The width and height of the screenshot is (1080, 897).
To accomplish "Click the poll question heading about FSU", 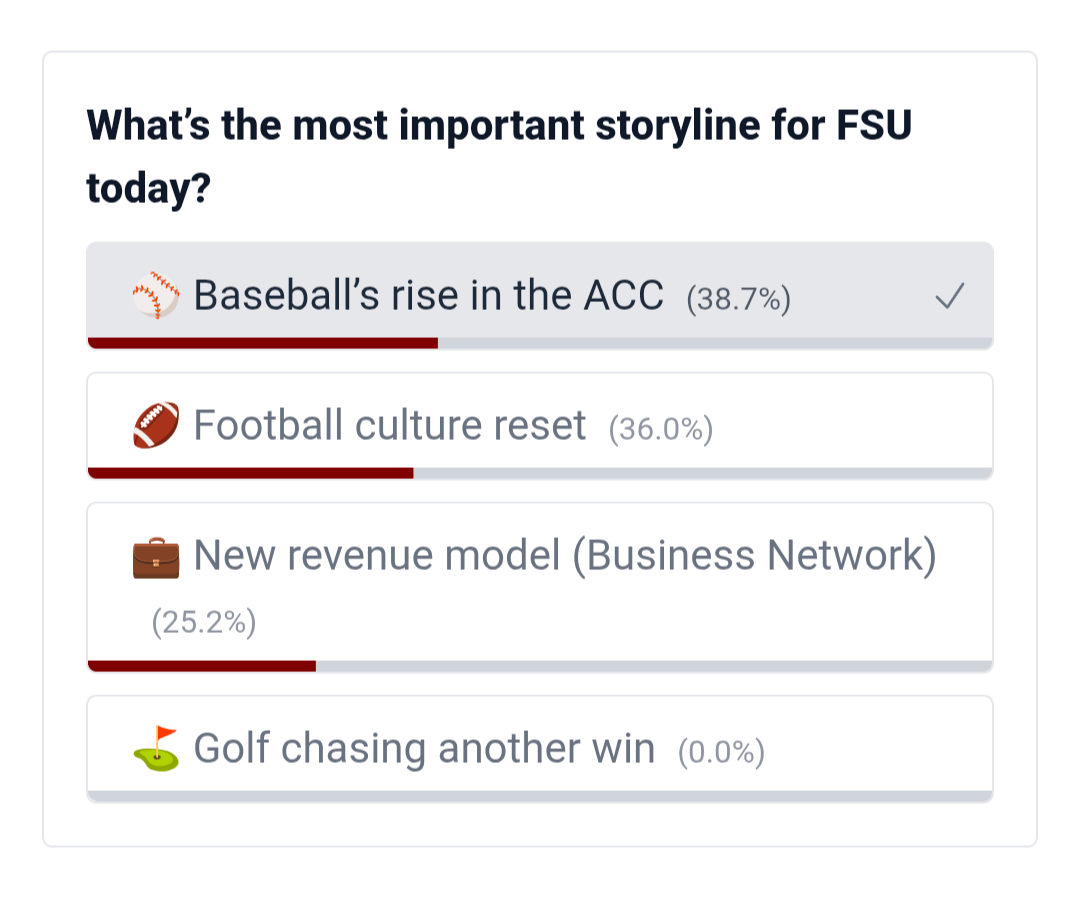I will coord(499,157).
